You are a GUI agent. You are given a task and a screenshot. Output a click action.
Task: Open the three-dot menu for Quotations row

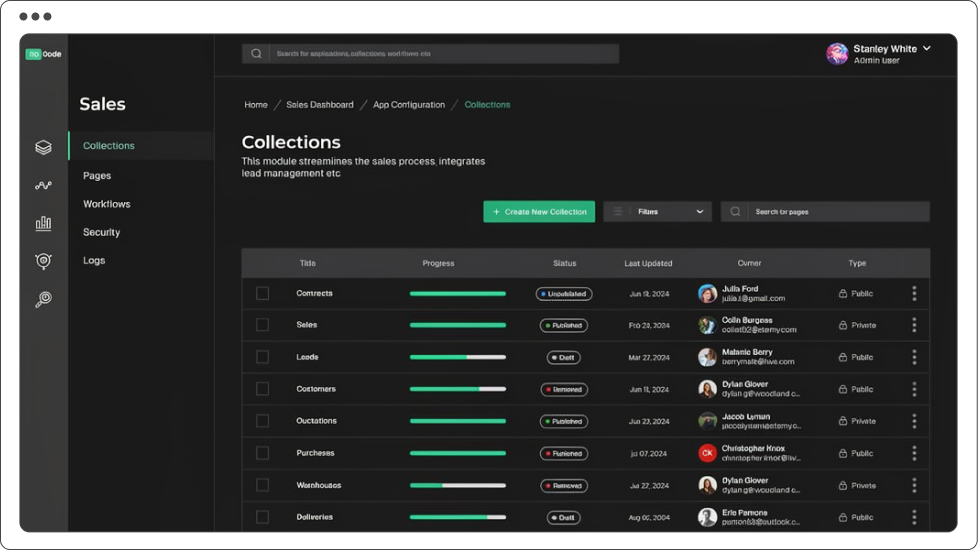click(x=914, y=421)
